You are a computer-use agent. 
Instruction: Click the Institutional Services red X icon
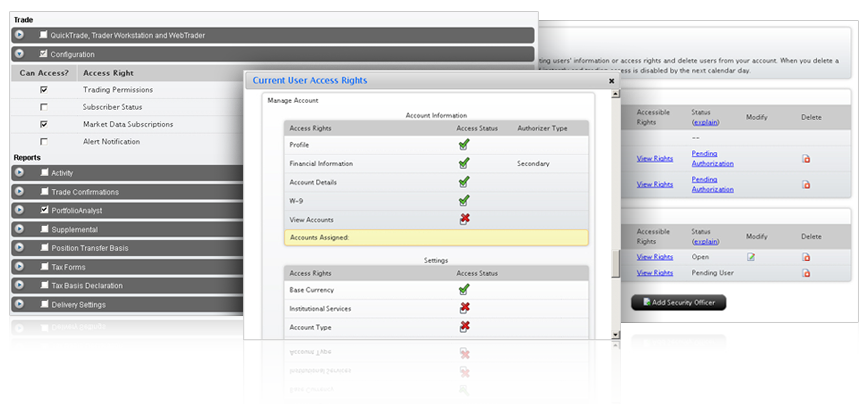click(x=464, y=308)
